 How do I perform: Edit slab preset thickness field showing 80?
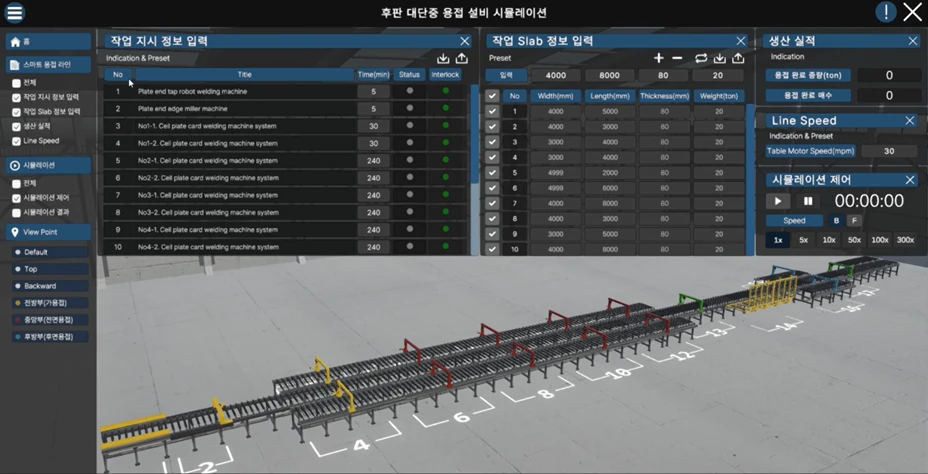pos(663,75)
